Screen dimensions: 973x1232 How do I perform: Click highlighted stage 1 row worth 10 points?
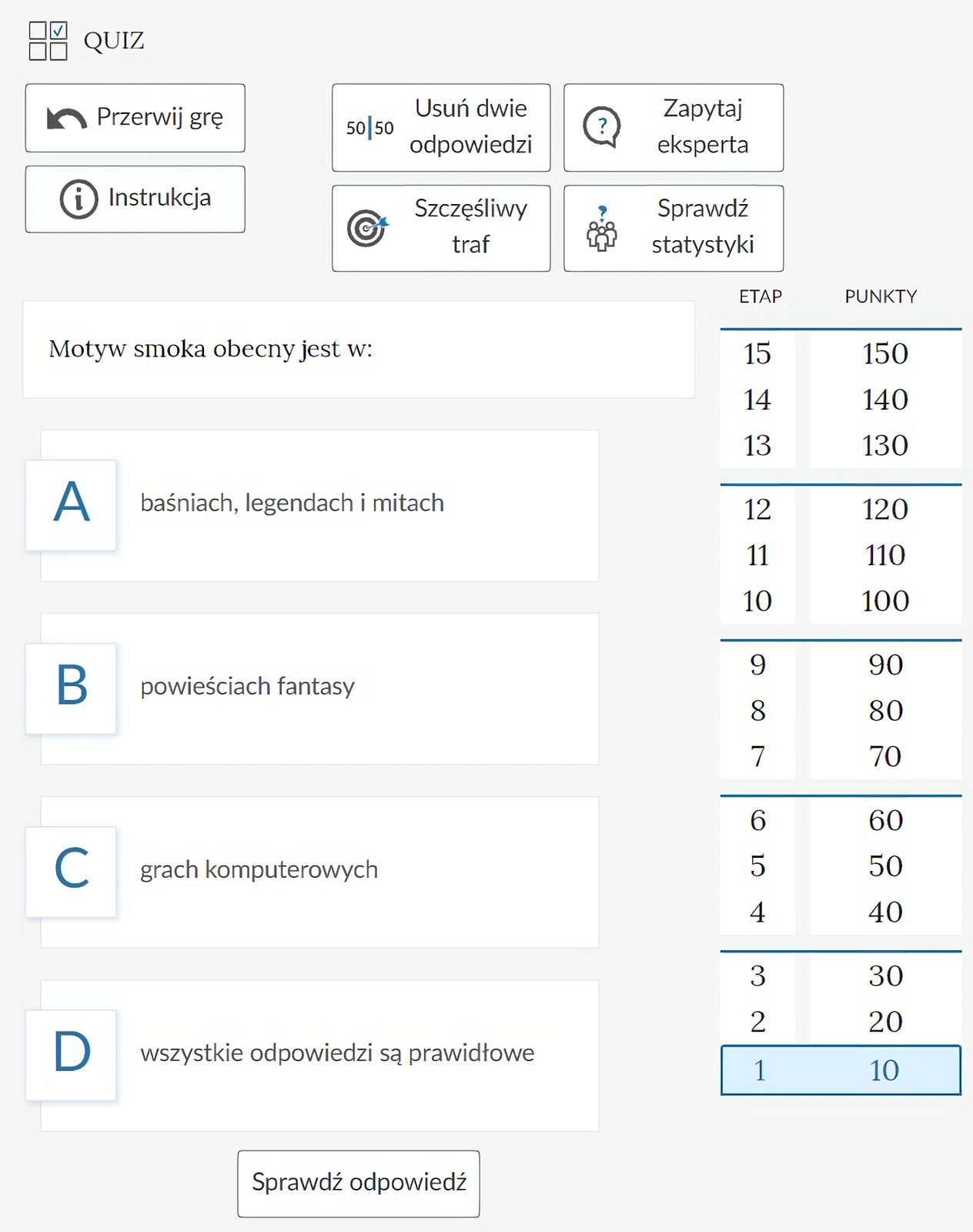(840, 1070)
